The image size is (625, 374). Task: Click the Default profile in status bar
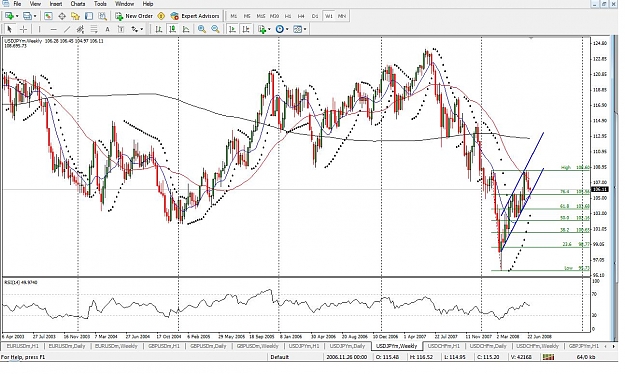click(279, 357)
